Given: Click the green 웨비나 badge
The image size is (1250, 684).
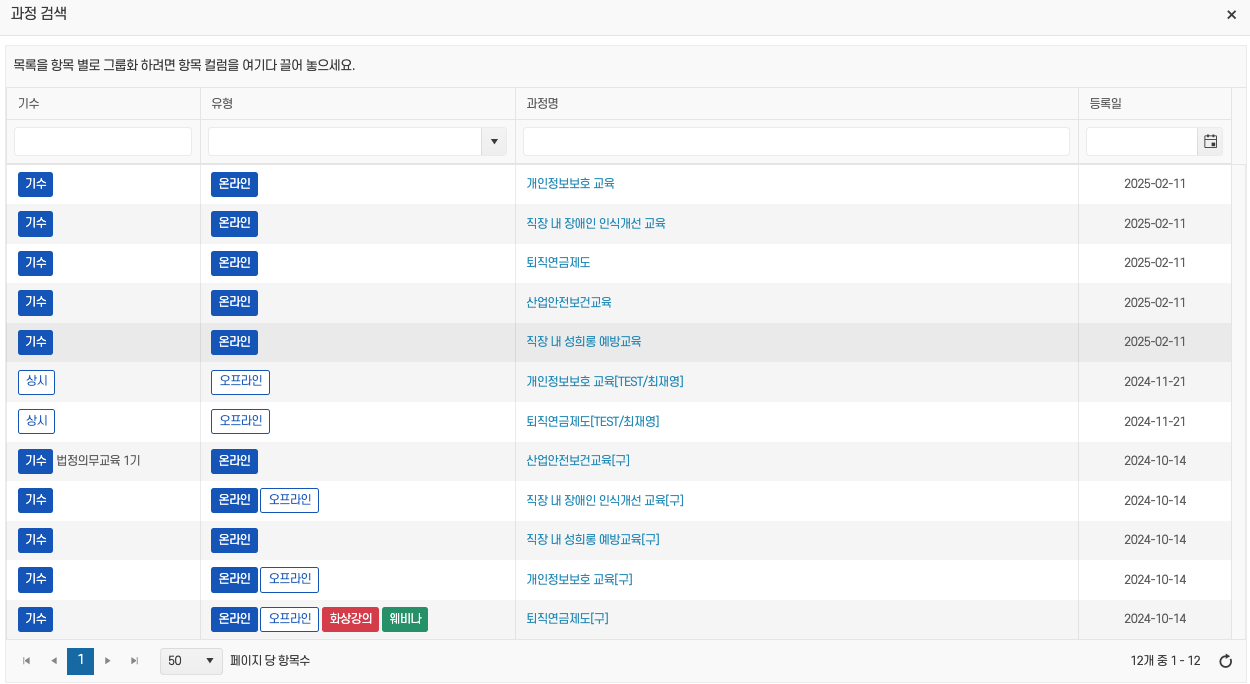Looking at the screenshot, I should pos(404,619).
